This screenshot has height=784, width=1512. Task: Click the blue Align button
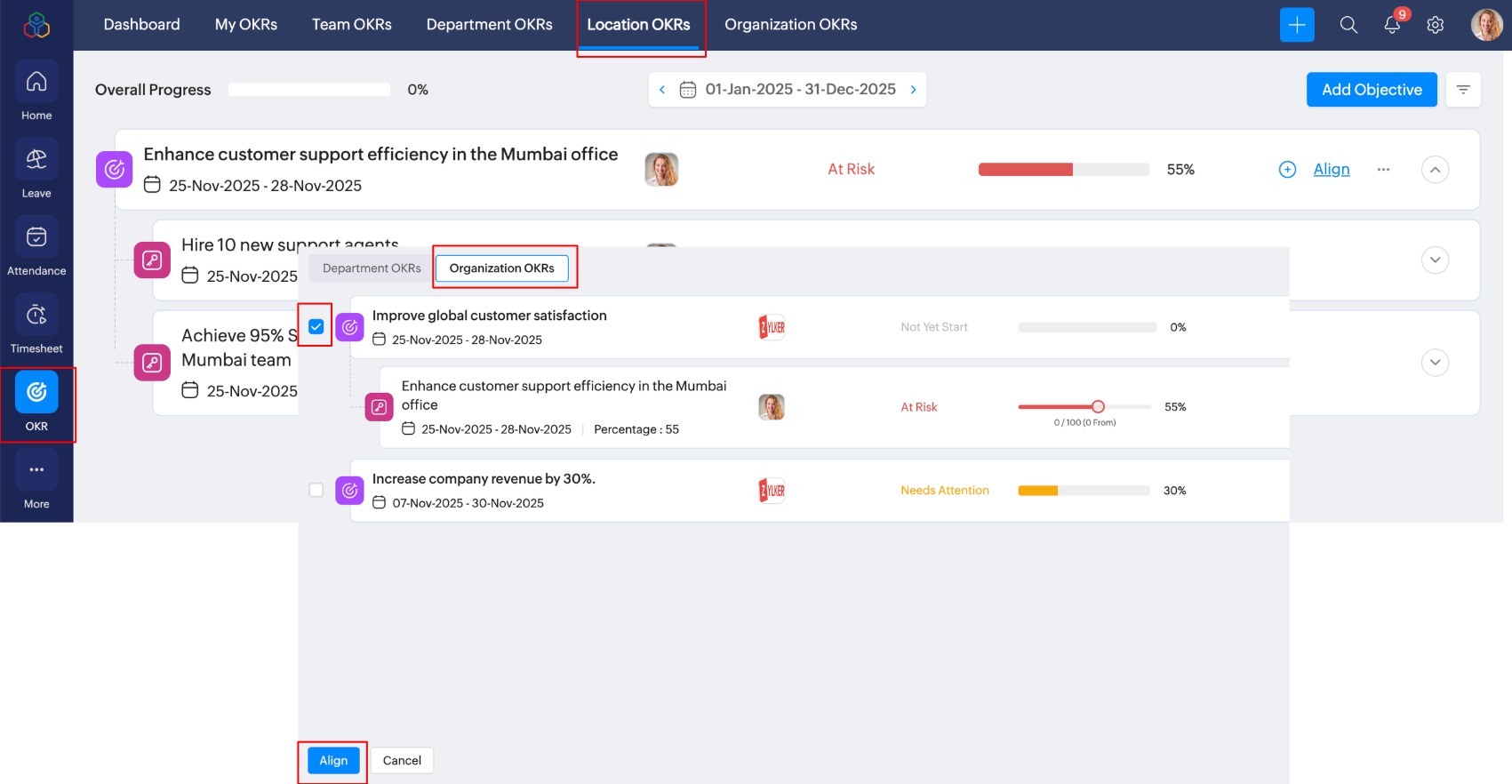tap(333, 760)
